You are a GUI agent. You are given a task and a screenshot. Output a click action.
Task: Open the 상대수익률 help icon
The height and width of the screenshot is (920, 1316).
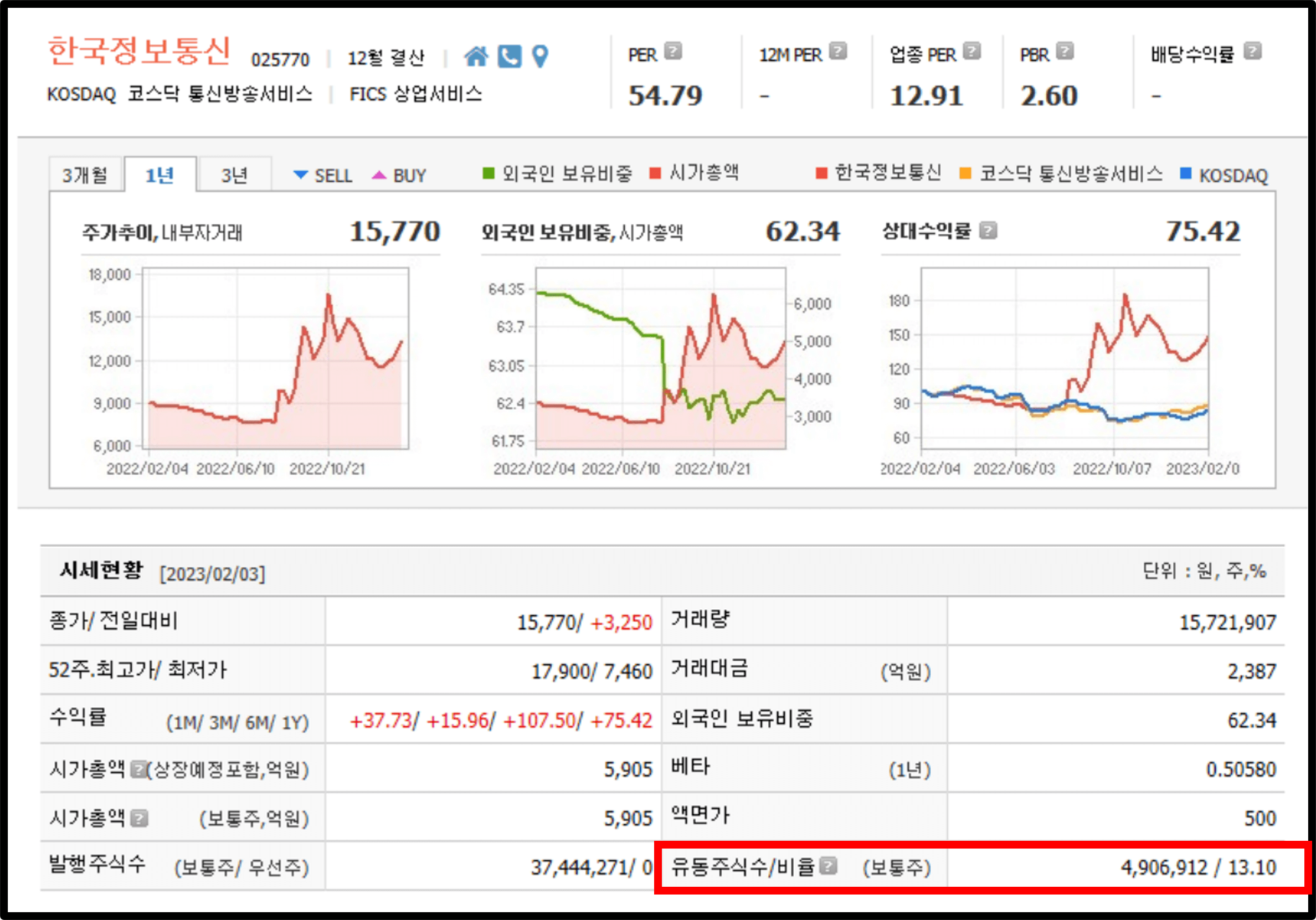[x=988, y=231]
